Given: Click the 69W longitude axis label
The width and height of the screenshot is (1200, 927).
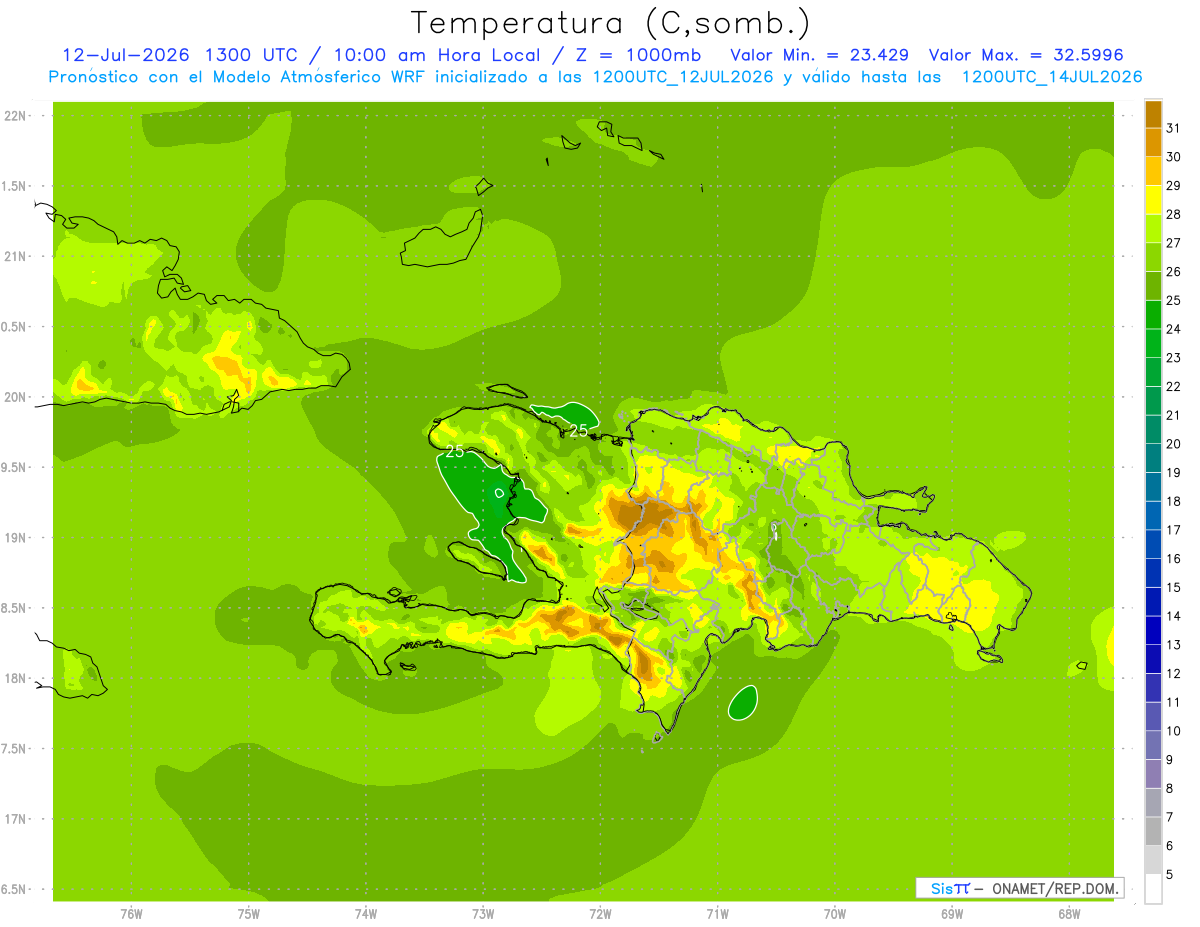Looking at the screenshot, I should click(952, 914).
